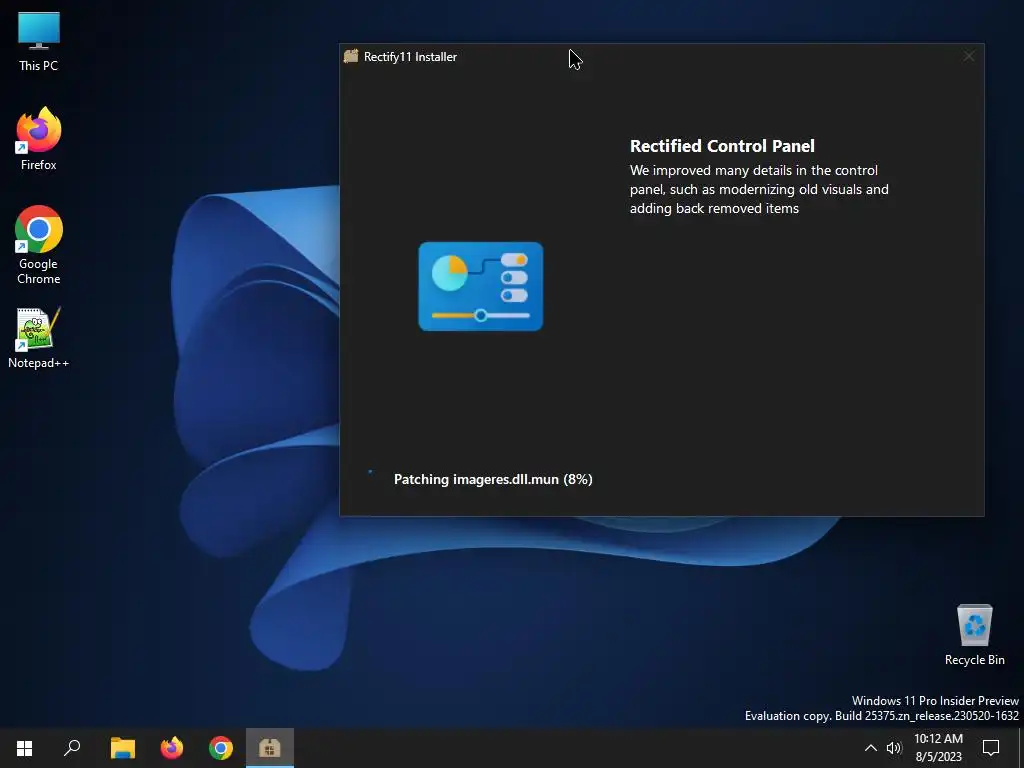This screenshot has width=1024, height=768.
Task: Click the Control Panel illustration image
Action: 481,286
